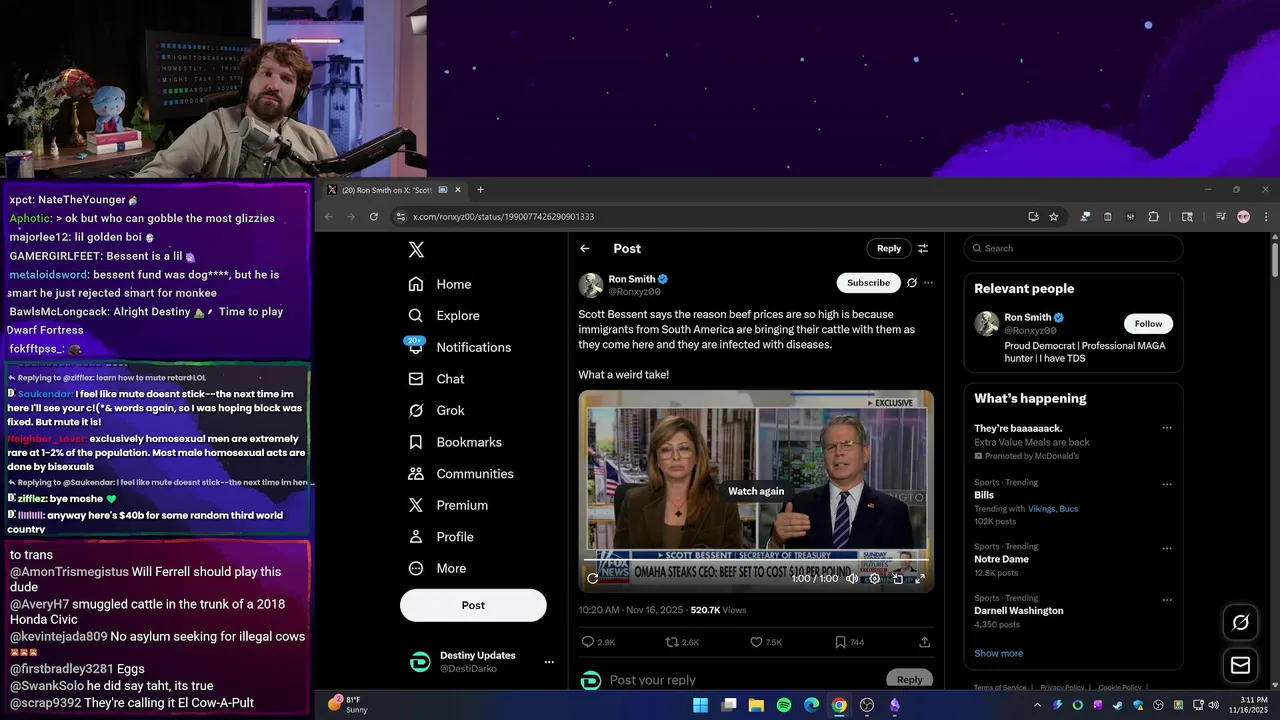Open Profile in the sidebar

click(x=441, y=537)
